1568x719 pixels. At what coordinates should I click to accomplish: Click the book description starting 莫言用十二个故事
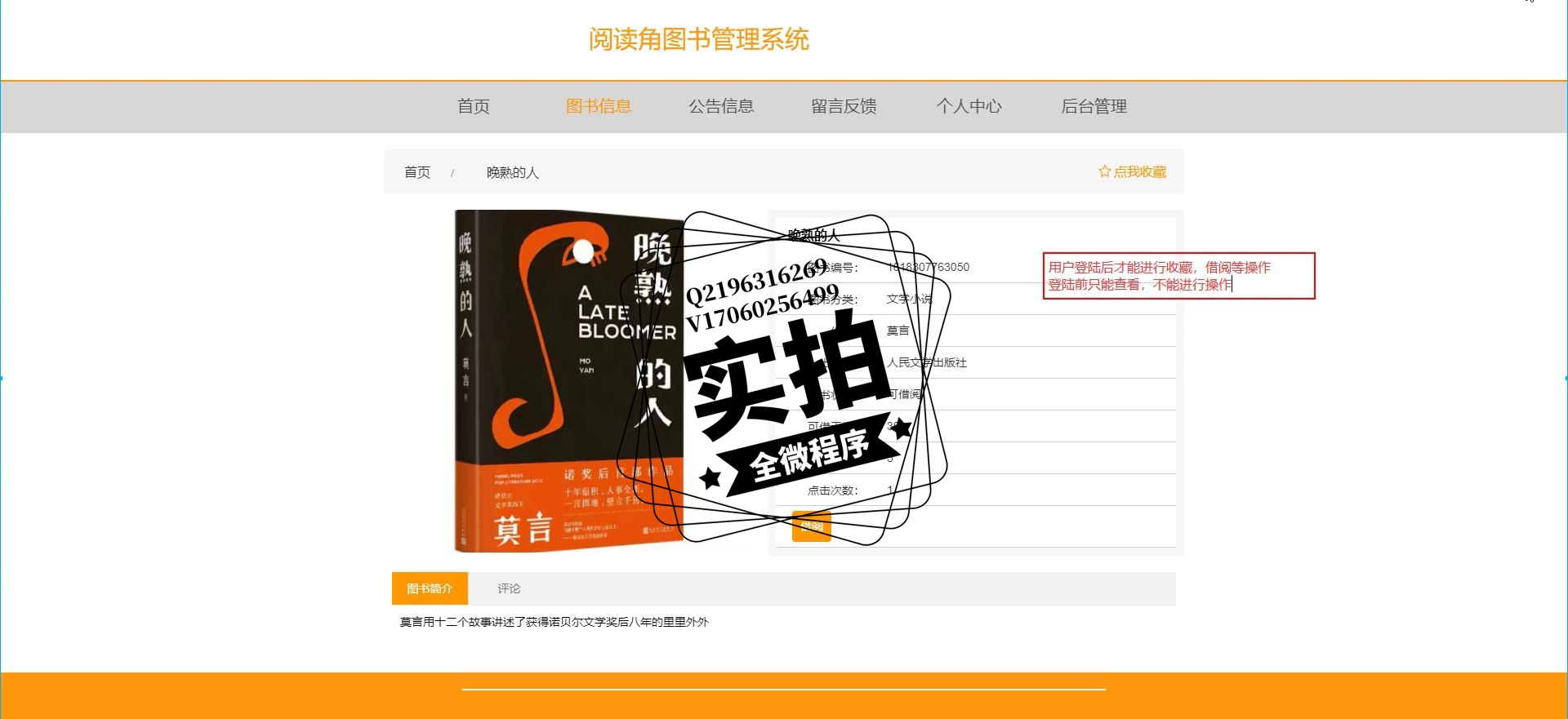tap(555, 622)
